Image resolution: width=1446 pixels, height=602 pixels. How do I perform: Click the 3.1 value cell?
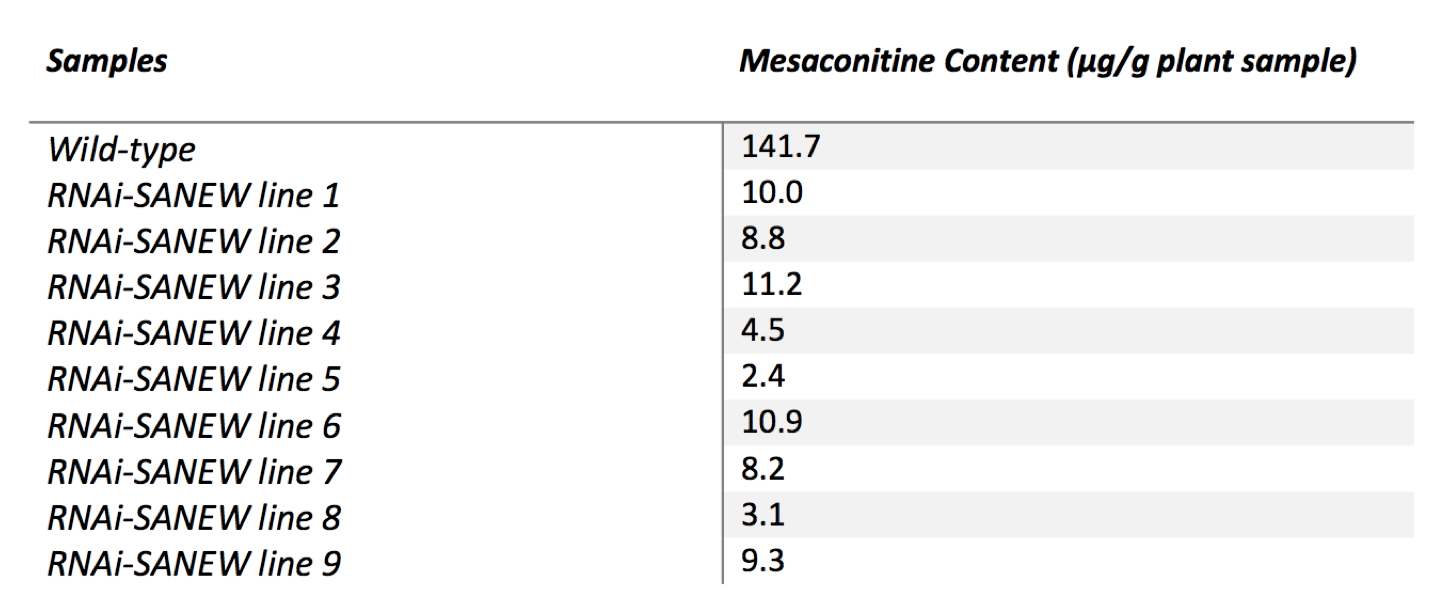point(1068,515)
